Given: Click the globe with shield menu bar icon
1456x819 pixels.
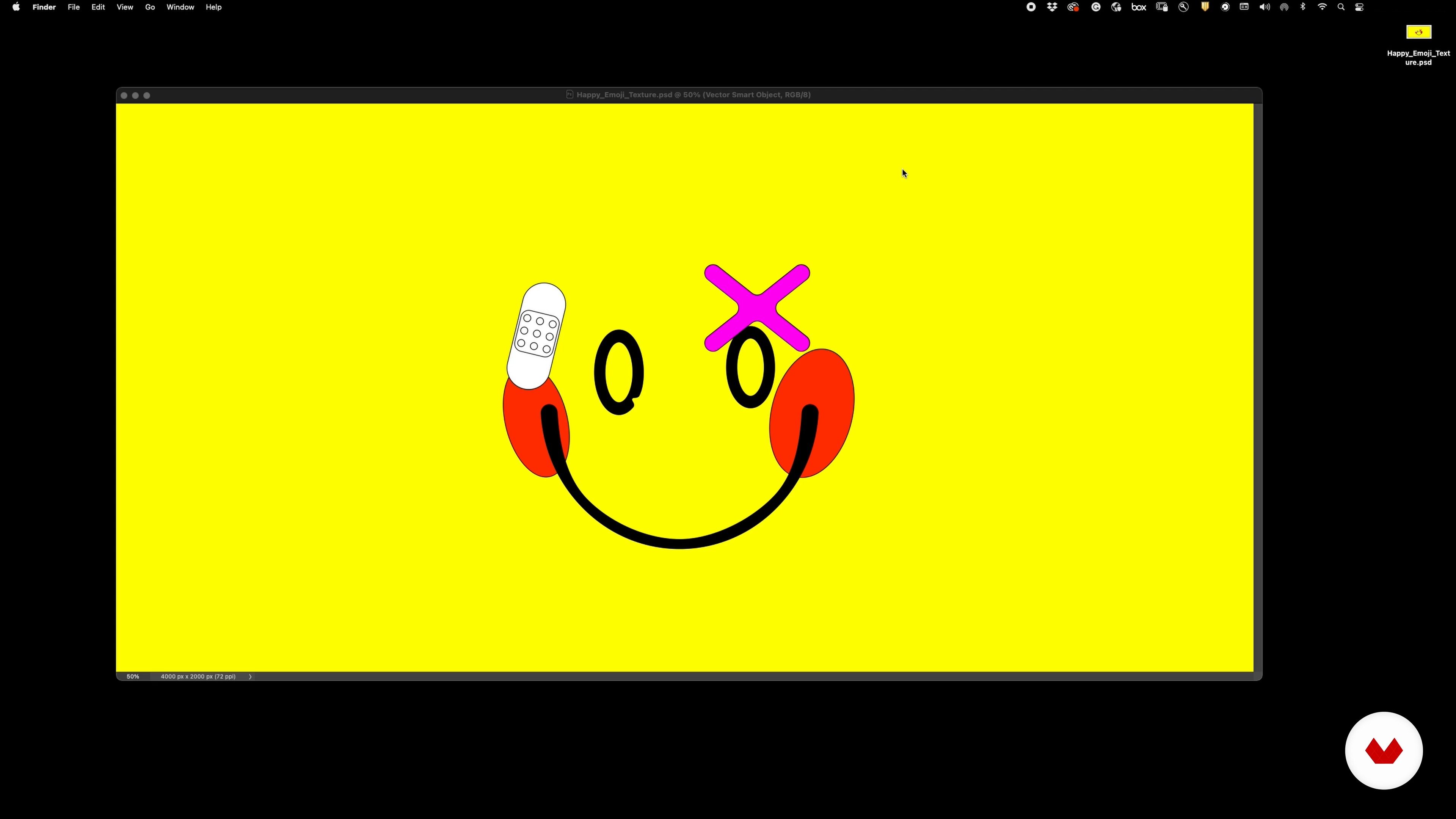Looking at the screenshot, I should pos(1116,7).
